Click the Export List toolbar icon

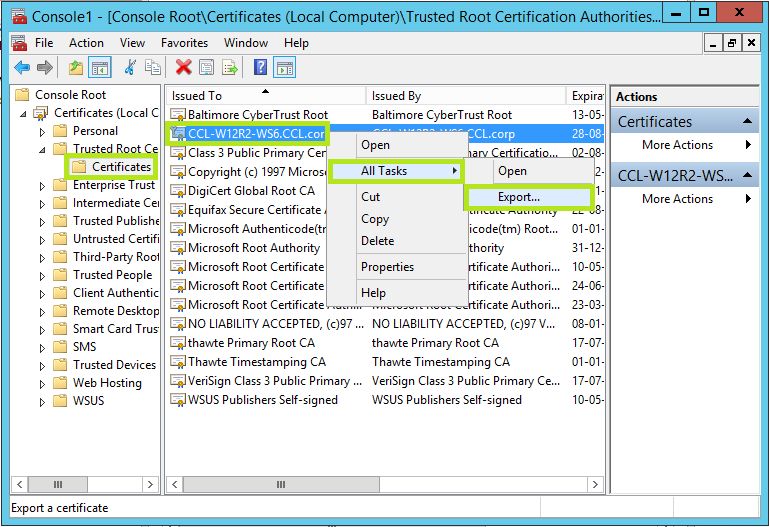[x=230, y=68]
